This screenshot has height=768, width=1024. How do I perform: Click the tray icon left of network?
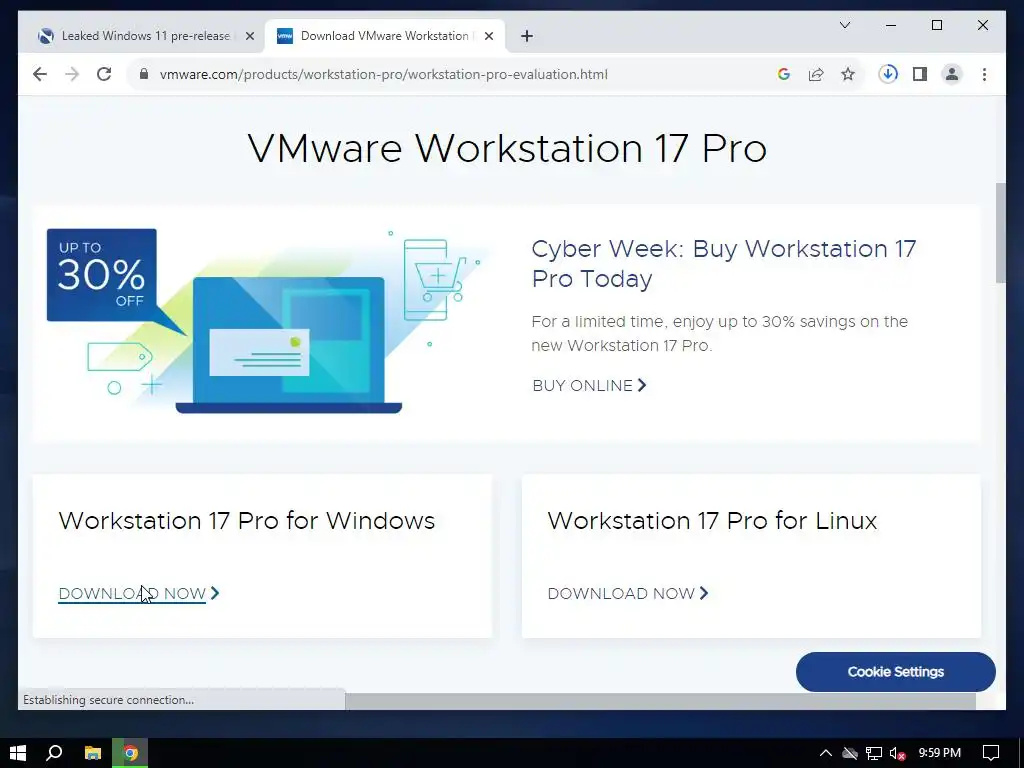(850, 753)
